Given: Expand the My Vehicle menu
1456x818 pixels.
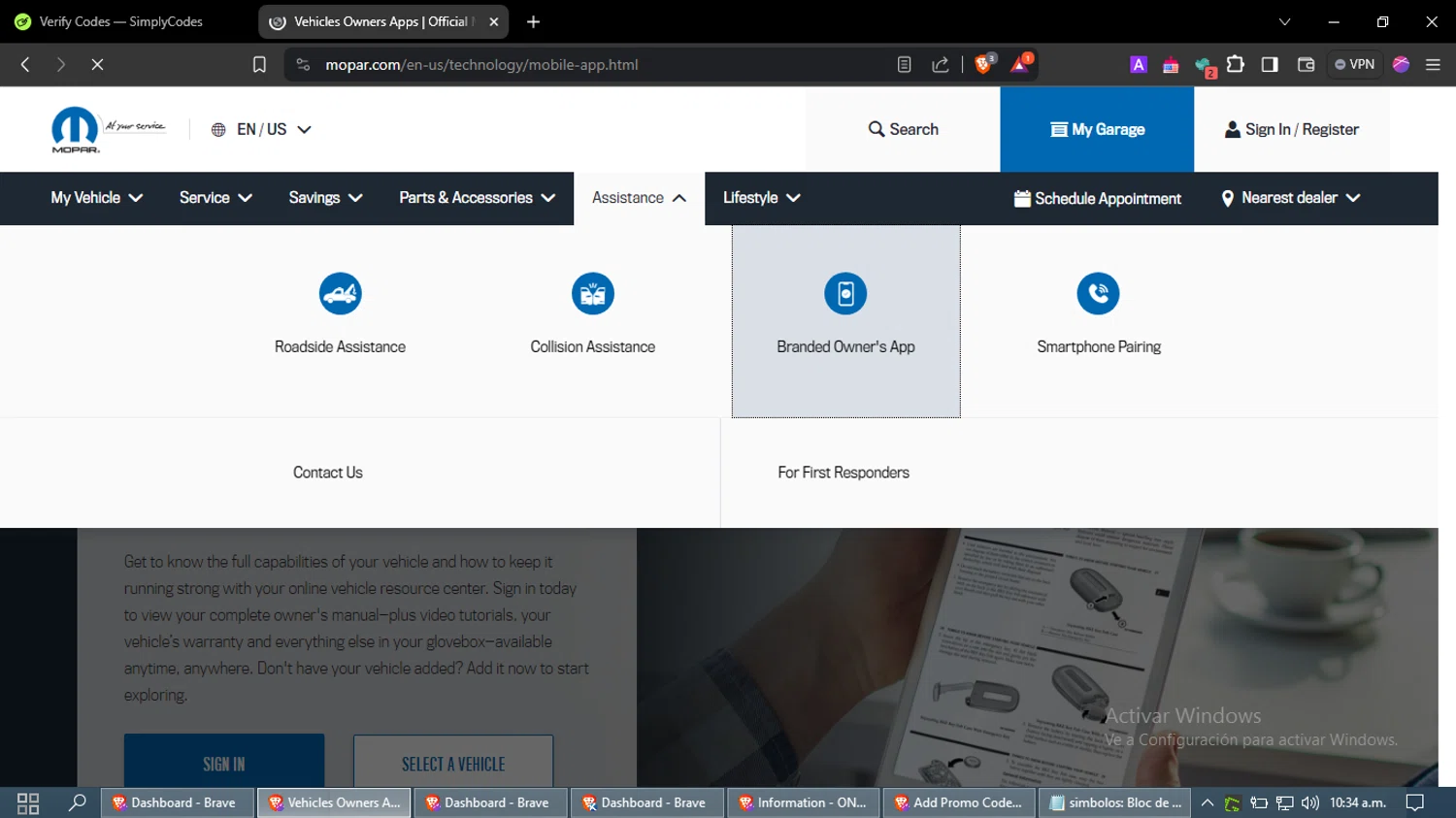Looking at the screenshot, I should point(96,198).
